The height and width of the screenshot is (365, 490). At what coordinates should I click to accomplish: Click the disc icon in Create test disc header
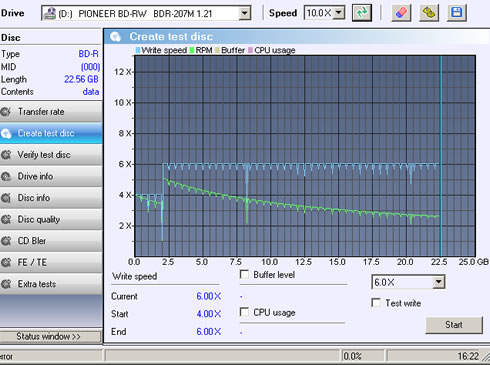point(115,37)
